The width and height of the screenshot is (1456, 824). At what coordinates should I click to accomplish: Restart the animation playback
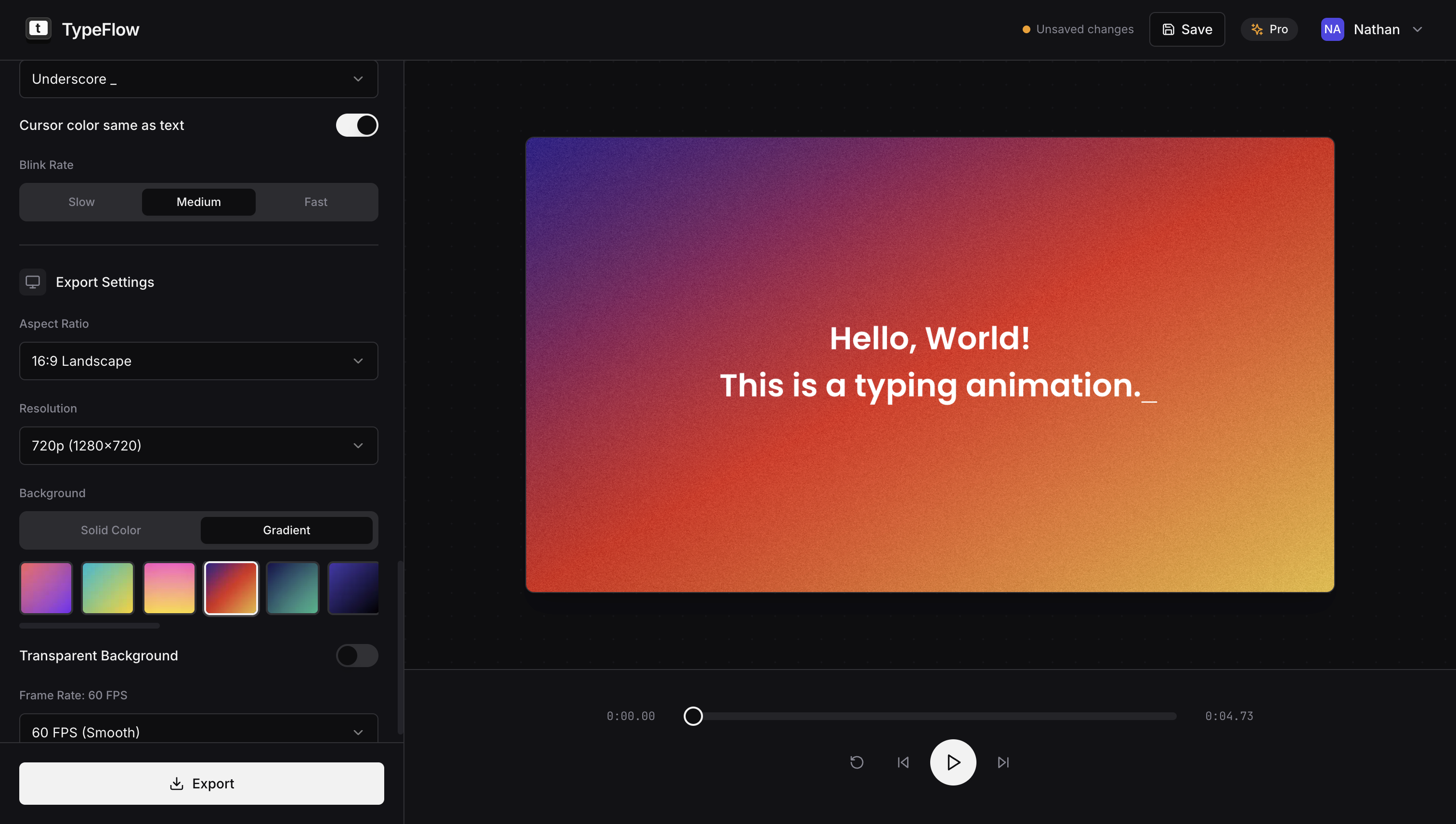point(857,762)
